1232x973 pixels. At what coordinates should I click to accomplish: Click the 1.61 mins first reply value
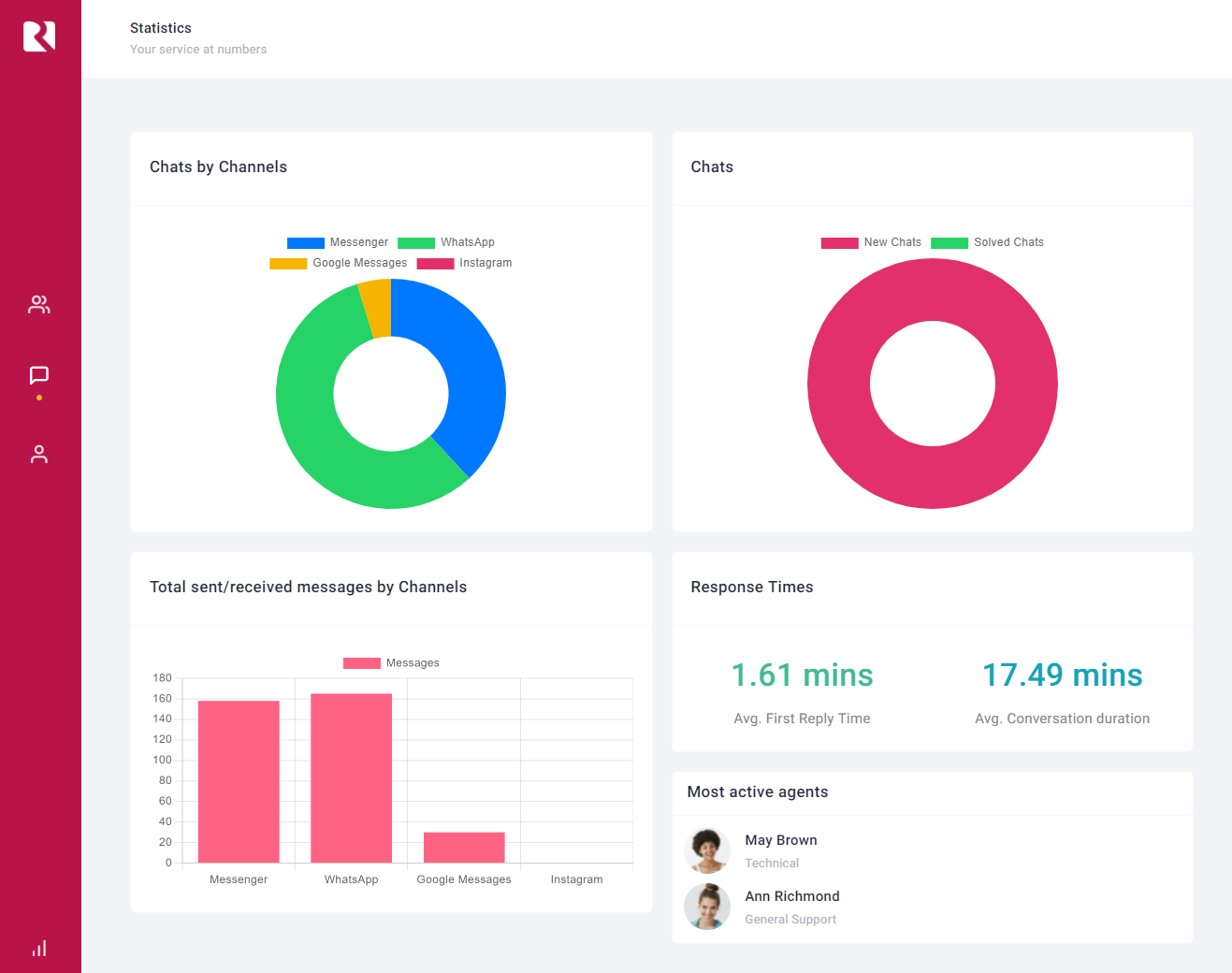click(802, 675)
